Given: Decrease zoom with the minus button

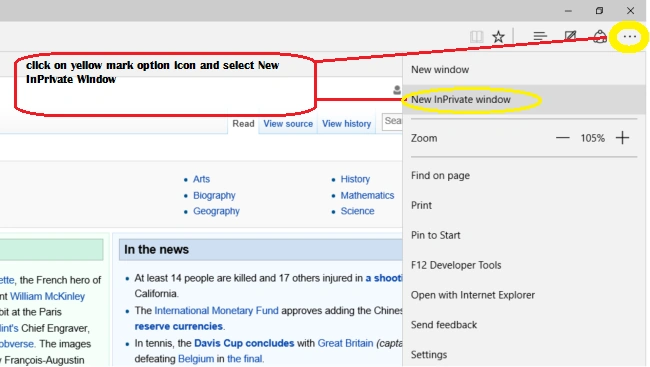Looking at the screenshot, I should (563, 138).
